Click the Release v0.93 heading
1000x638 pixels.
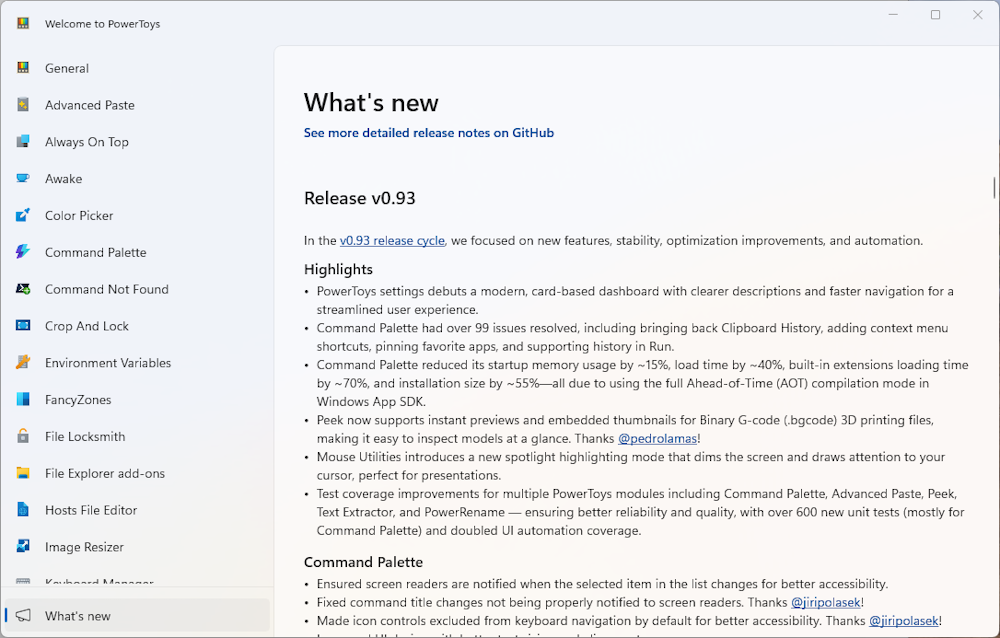point(360,198)
